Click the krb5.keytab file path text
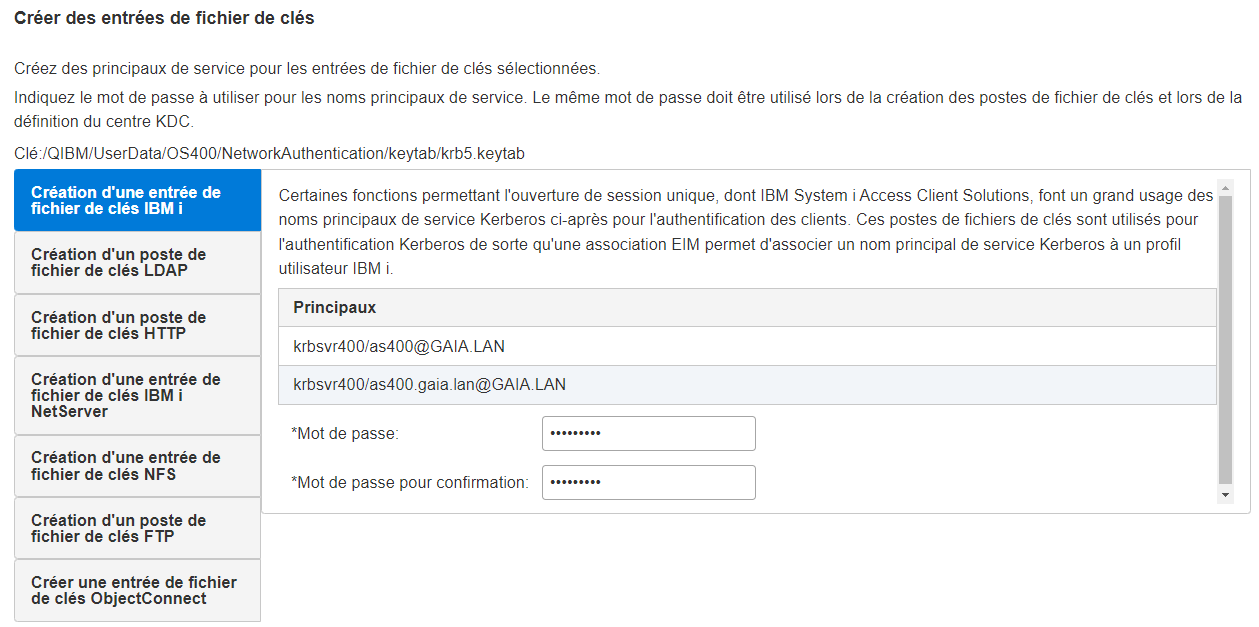The image size is (1259, 627). click(270, 153)
